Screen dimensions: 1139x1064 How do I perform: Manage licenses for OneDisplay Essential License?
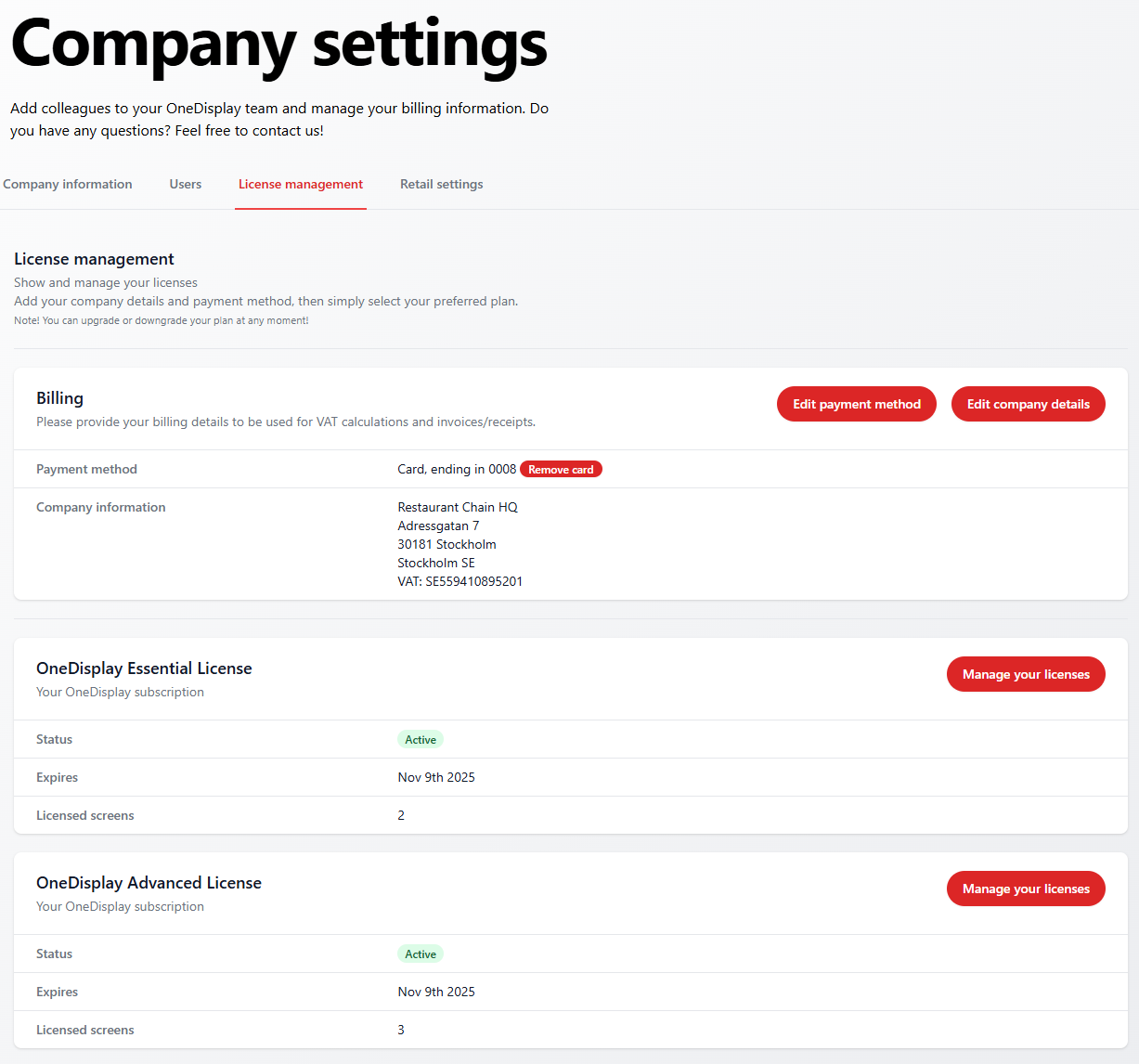[1026, 674]
